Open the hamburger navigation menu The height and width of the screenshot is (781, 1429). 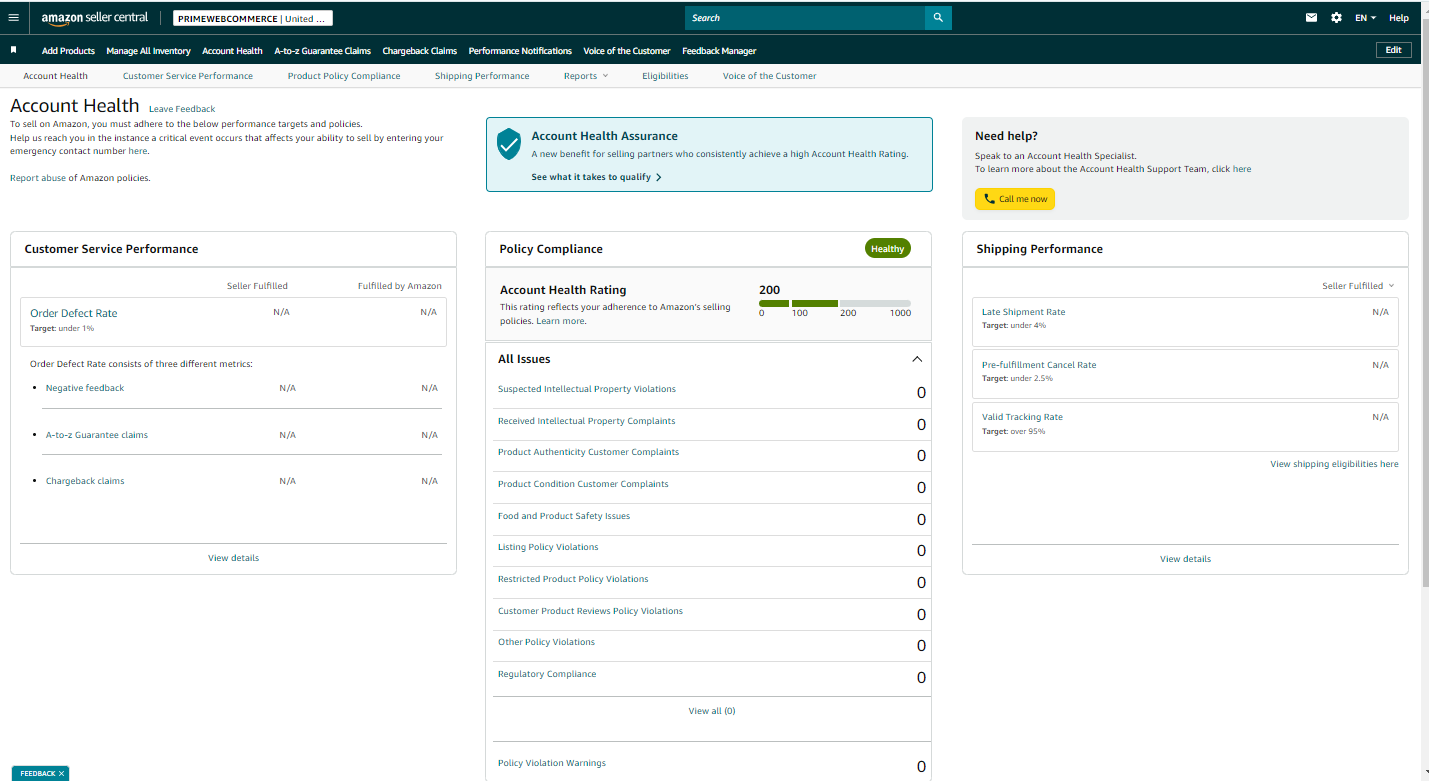tap(13, 18)
